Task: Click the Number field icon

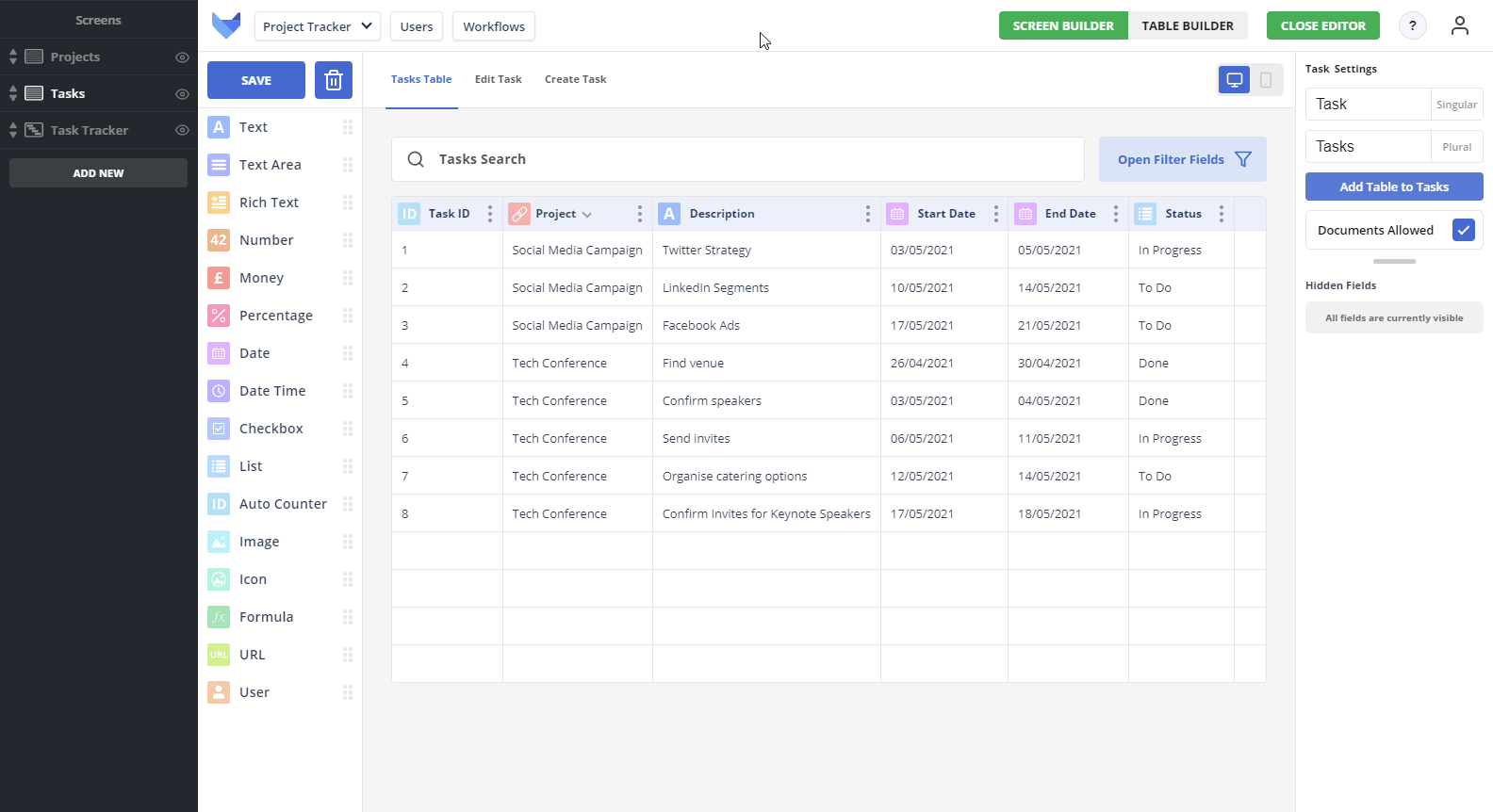Action: [x=219, y=240]
